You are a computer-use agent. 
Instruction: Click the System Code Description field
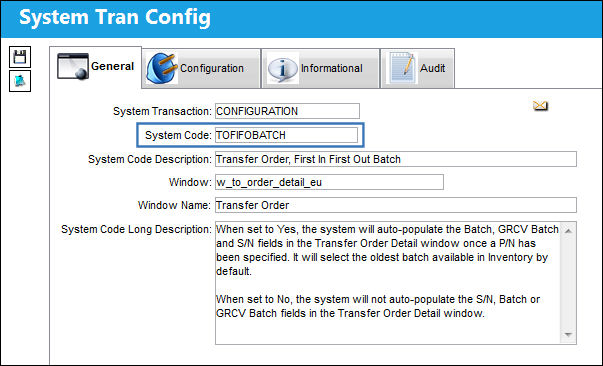[396, 159]
